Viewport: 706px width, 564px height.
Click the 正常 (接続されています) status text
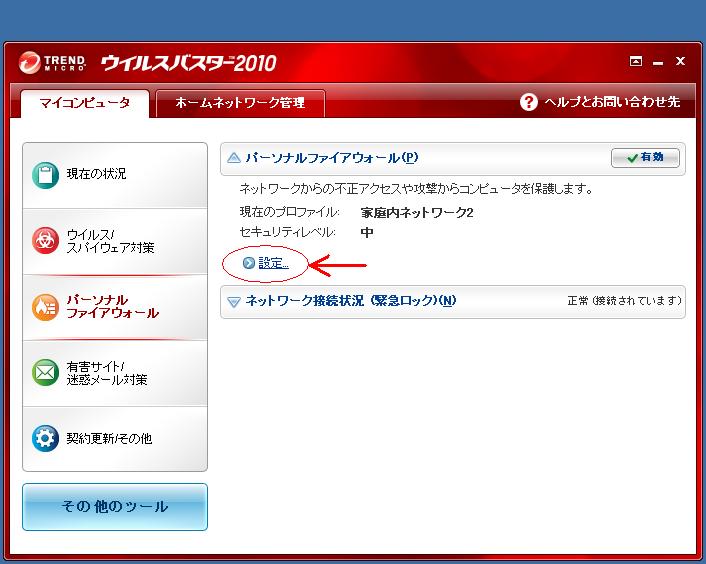point(623,300)
